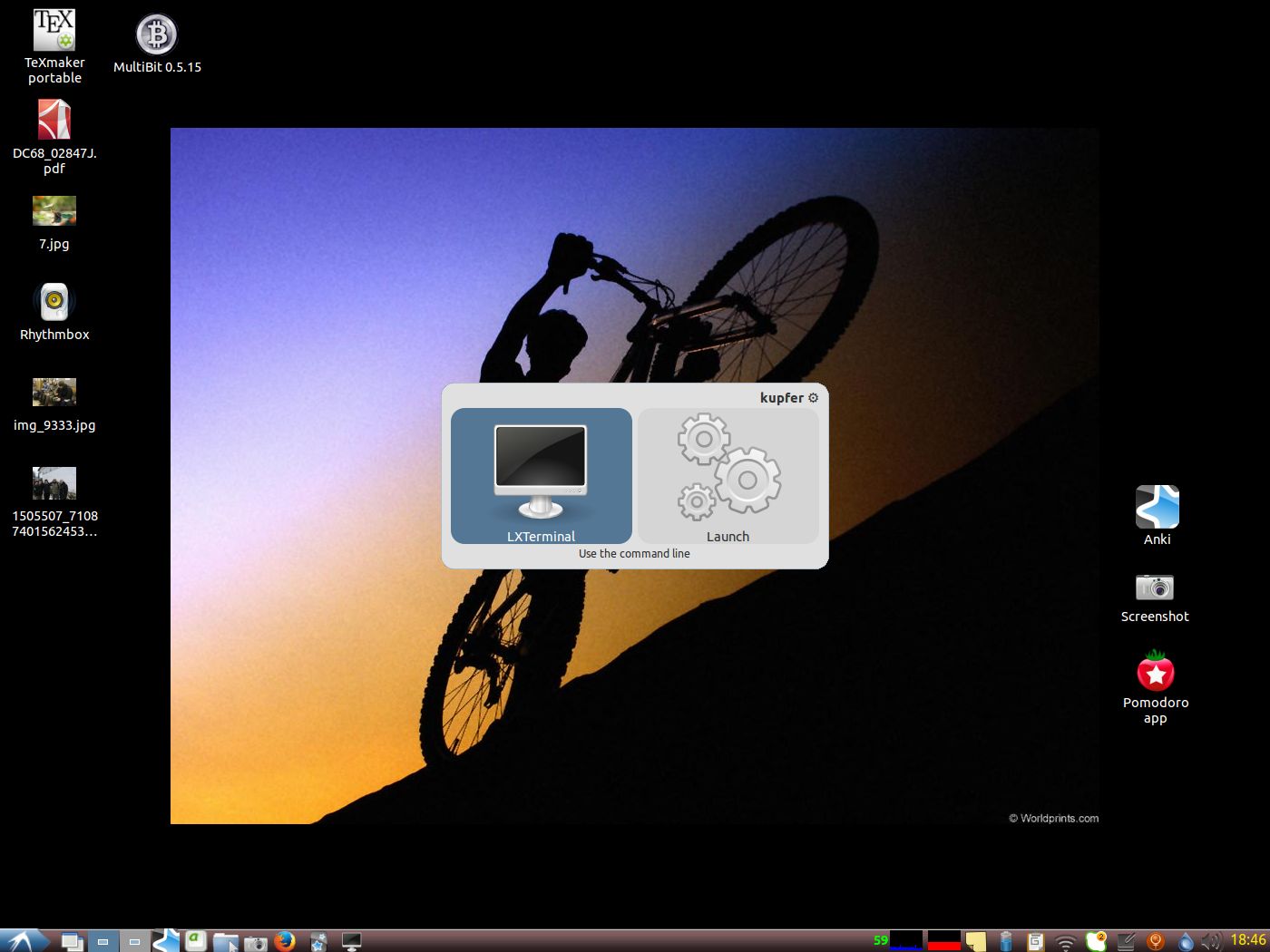1270x952 pixels.
Task: Click the 18:46 clock
Action: point(1248,940)
